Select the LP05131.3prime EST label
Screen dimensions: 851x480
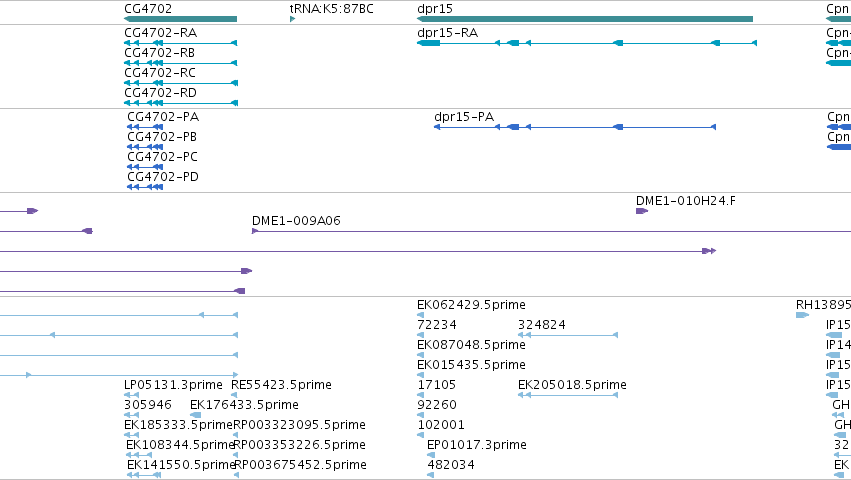tap(173, 385)
